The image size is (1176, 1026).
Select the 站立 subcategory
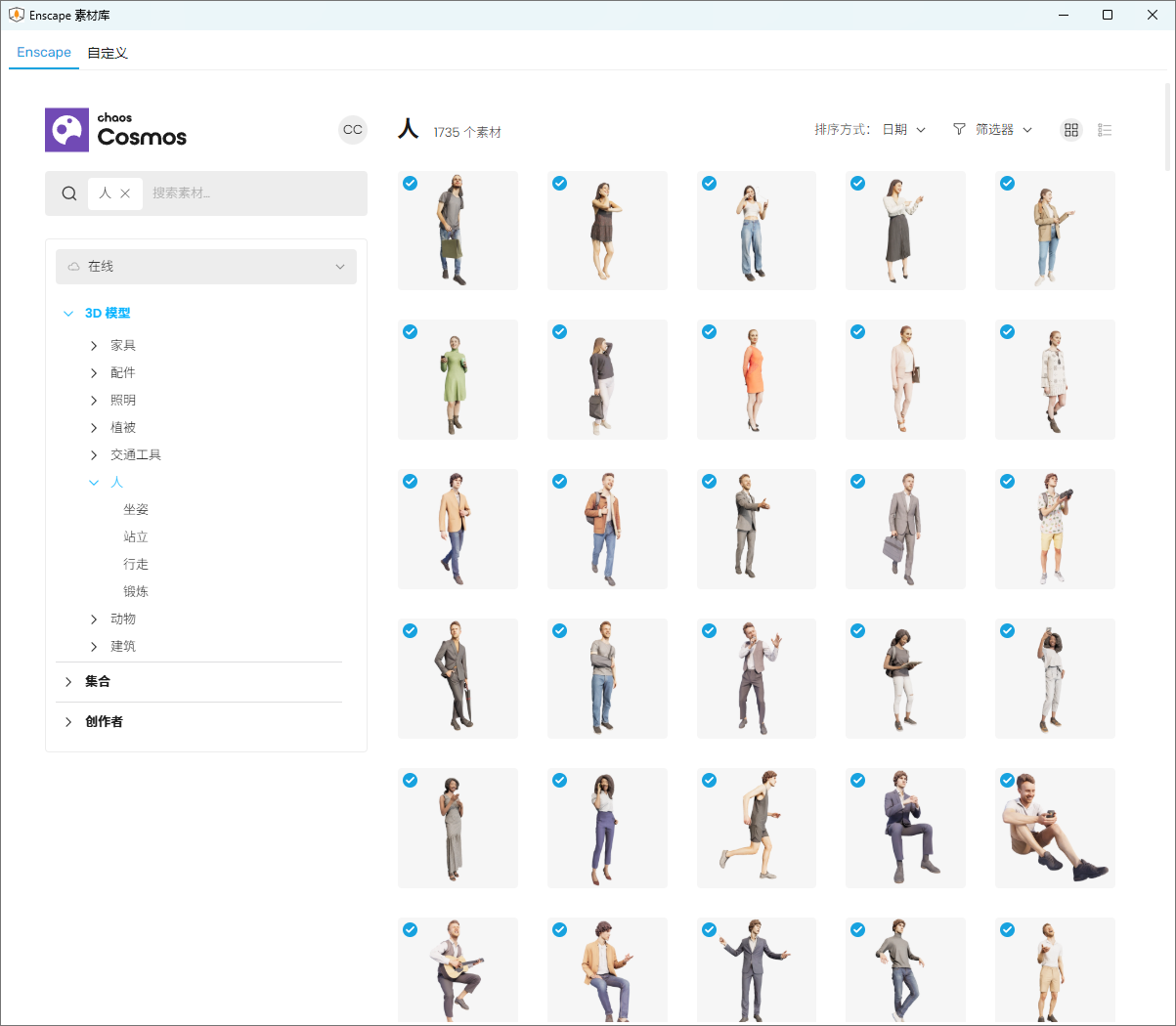click(136, 537)
